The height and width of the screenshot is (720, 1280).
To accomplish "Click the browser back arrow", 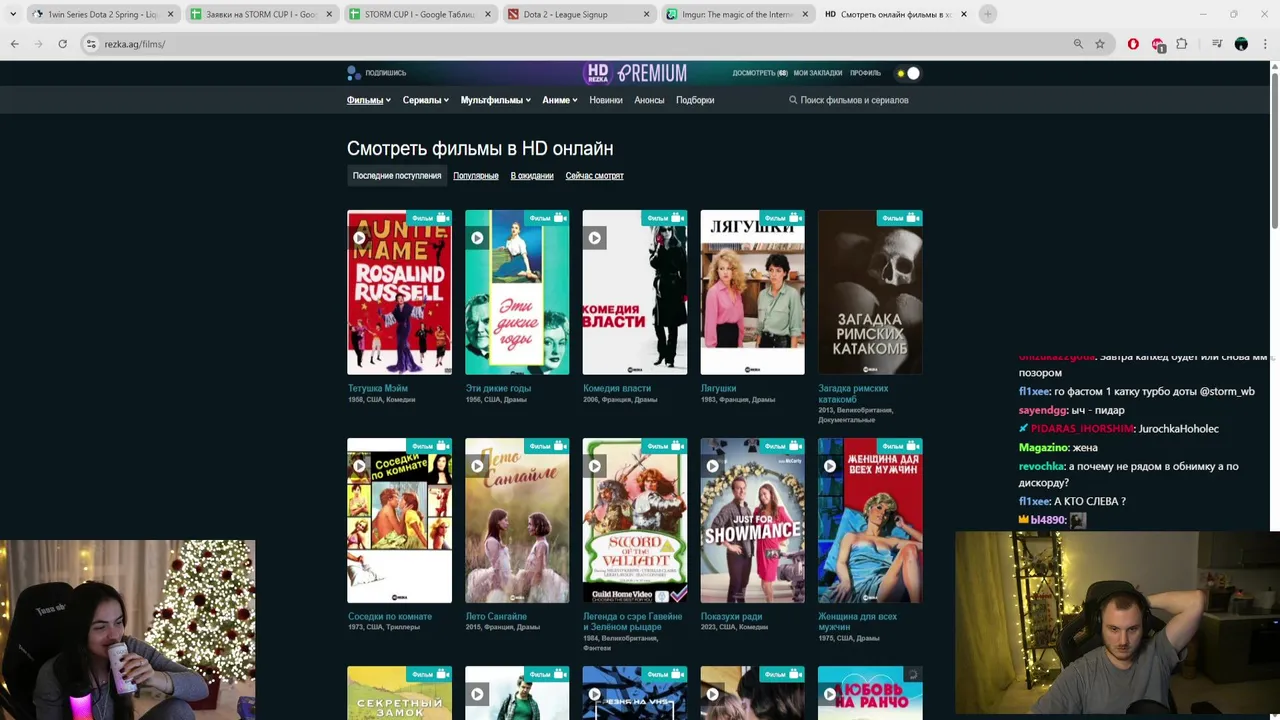I will click(x=14, y=44).
